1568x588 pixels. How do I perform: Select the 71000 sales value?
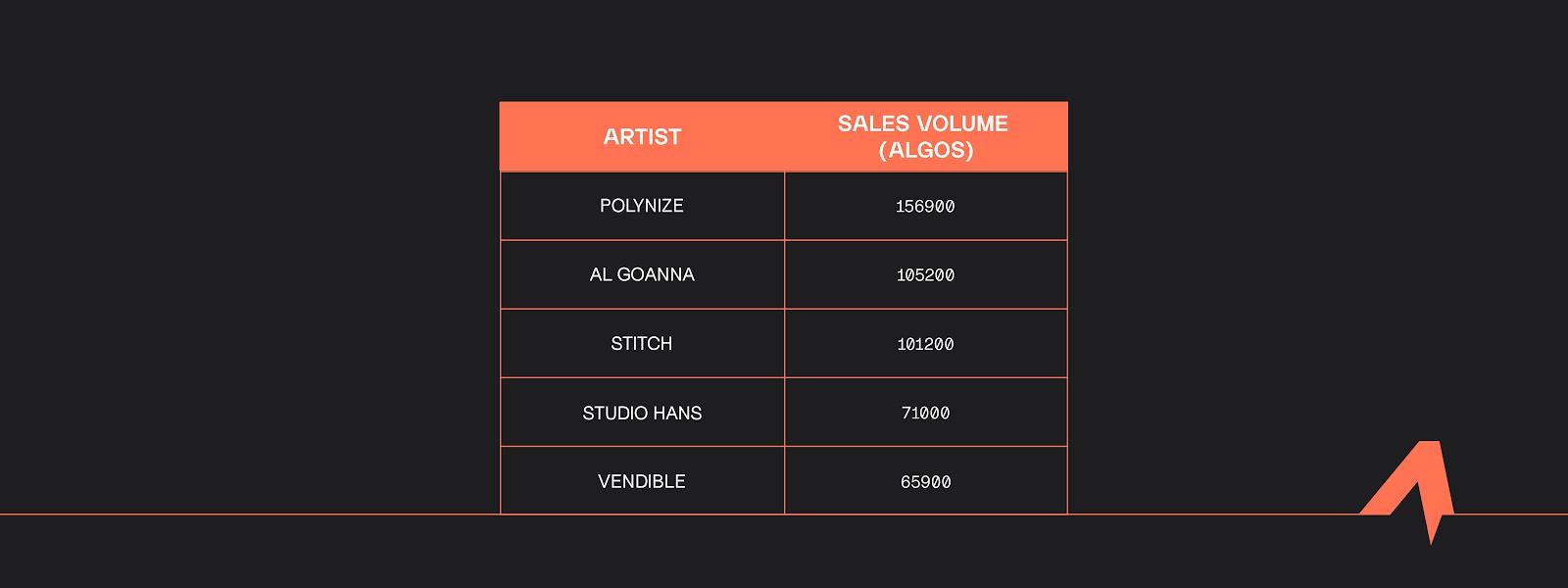[x=925, y=414]
